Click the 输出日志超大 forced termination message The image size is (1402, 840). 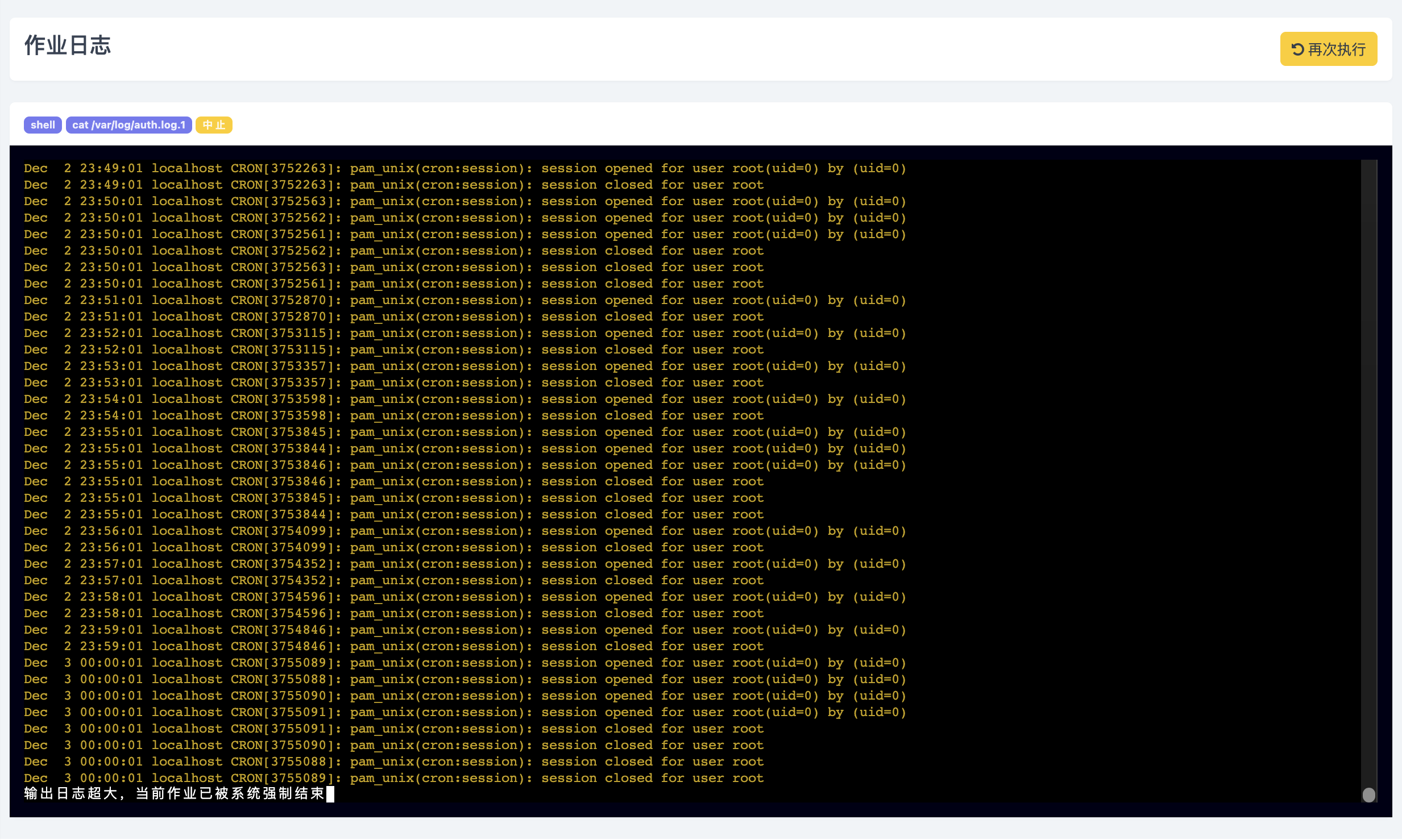pos(173,793)
